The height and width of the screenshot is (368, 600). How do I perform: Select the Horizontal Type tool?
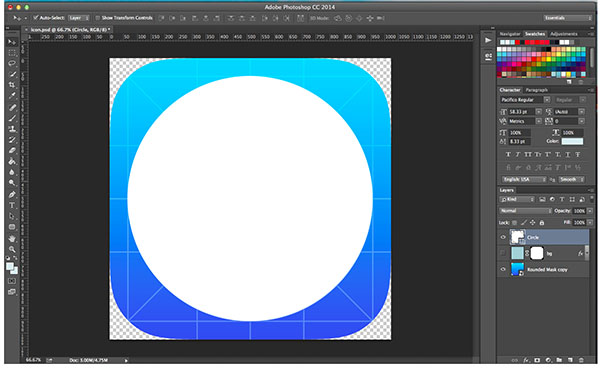coord(12,205)
